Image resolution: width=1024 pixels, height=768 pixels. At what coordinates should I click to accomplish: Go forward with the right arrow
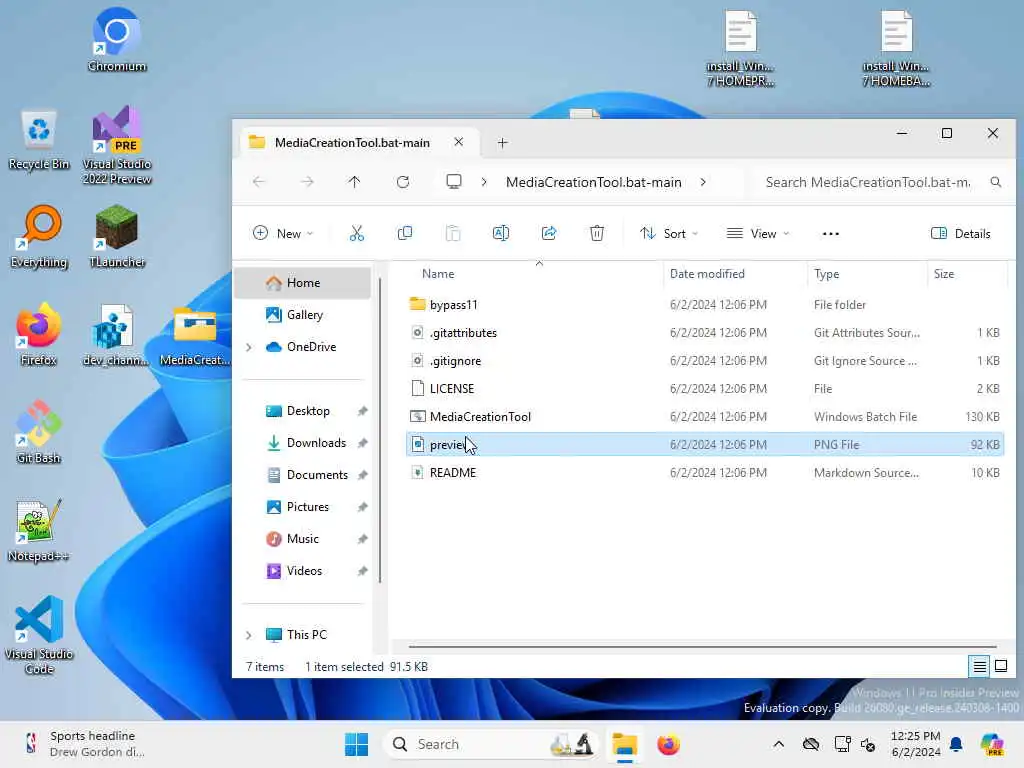tap(307, 182)
